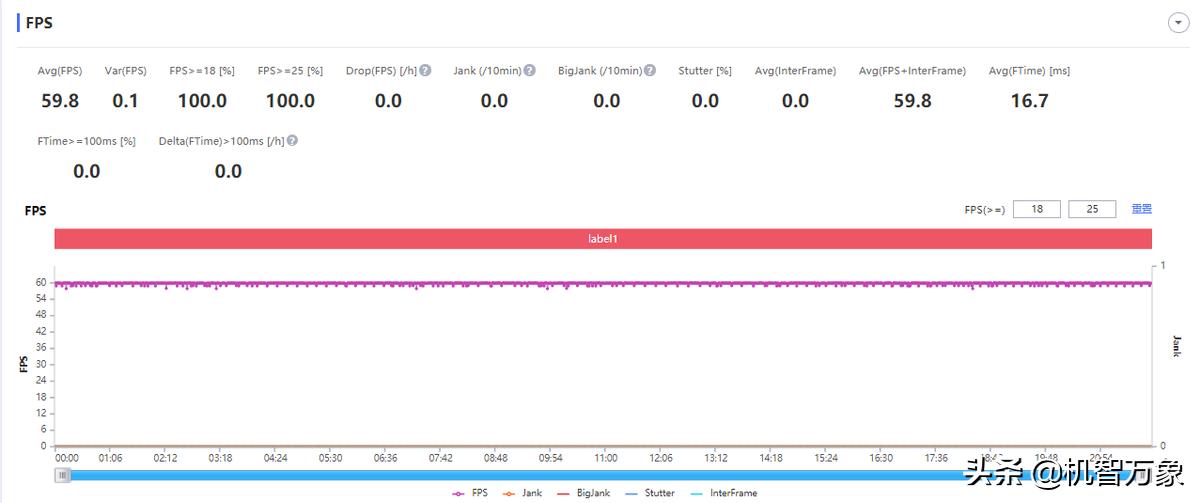Click the FPS threshold field showing 25

point(1092,209)
